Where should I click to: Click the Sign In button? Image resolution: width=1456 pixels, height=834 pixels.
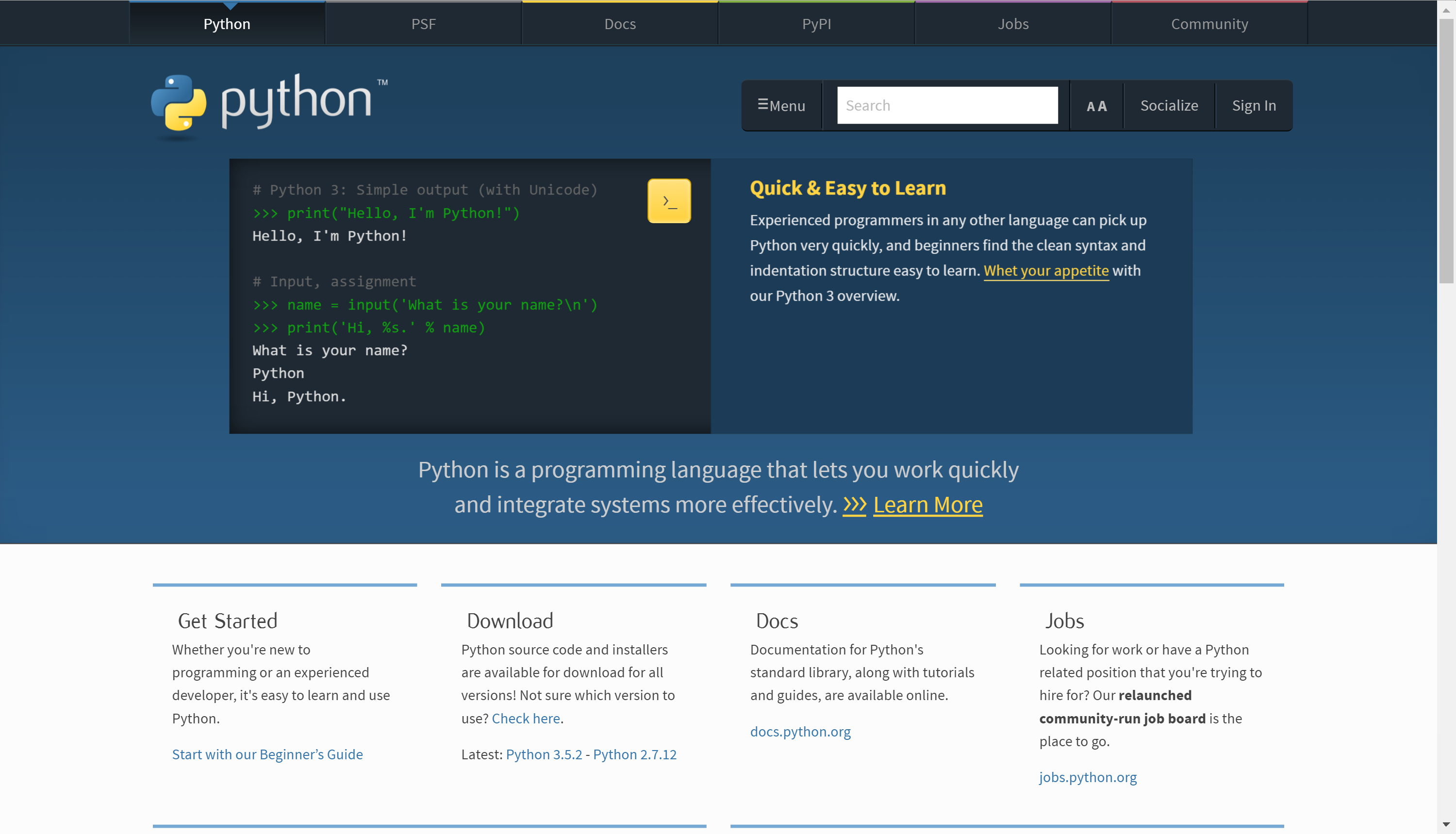[1254, 105]
